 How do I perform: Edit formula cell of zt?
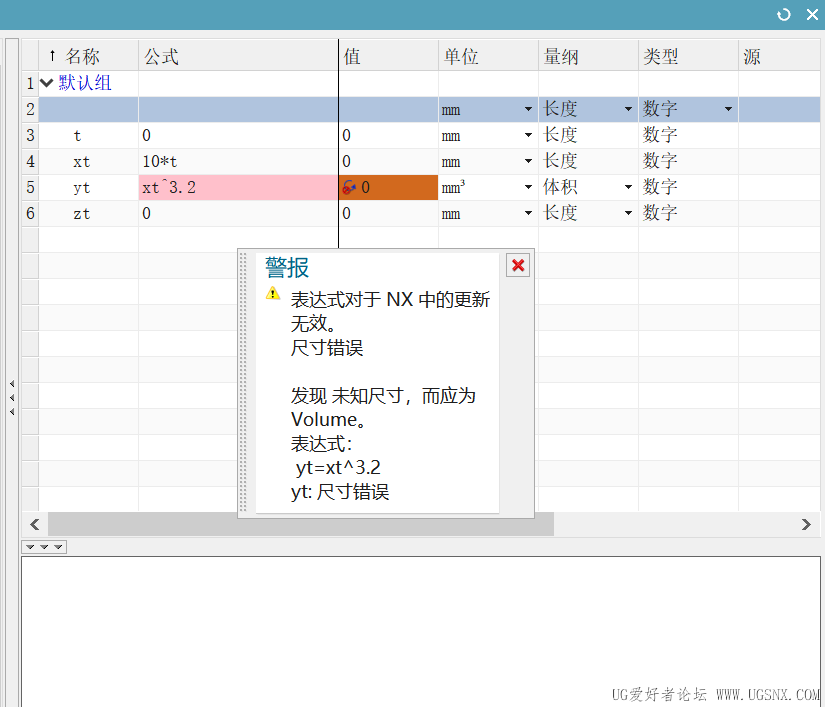(x=238, y=213)
